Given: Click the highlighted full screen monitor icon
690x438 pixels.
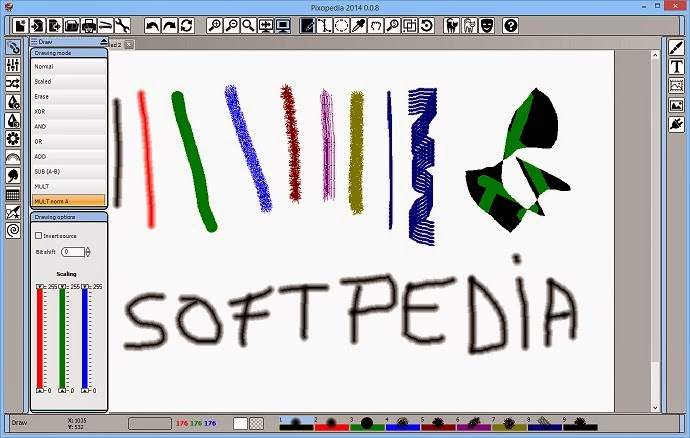Looking at the screenshot, I should (x=283, y=26).
